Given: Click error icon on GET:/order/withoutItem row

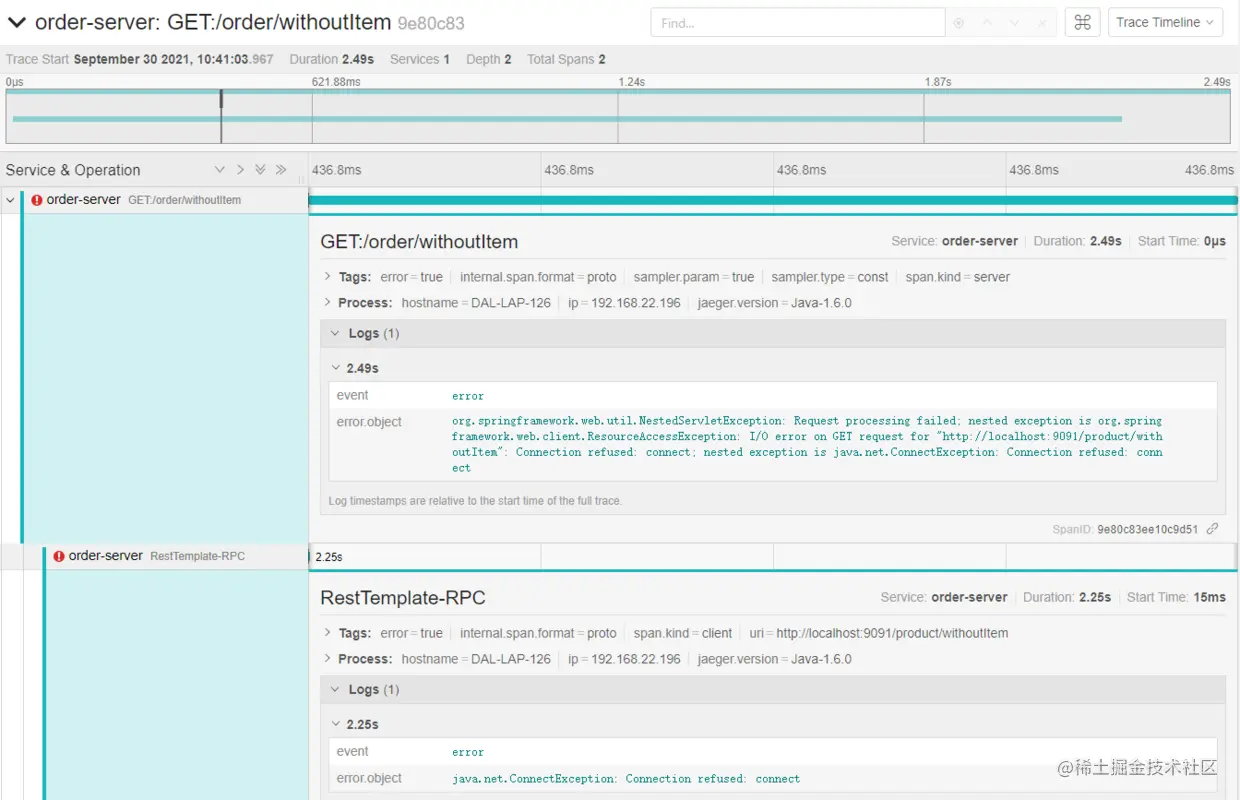Looking at the screenshot, I should coord(37,200).
